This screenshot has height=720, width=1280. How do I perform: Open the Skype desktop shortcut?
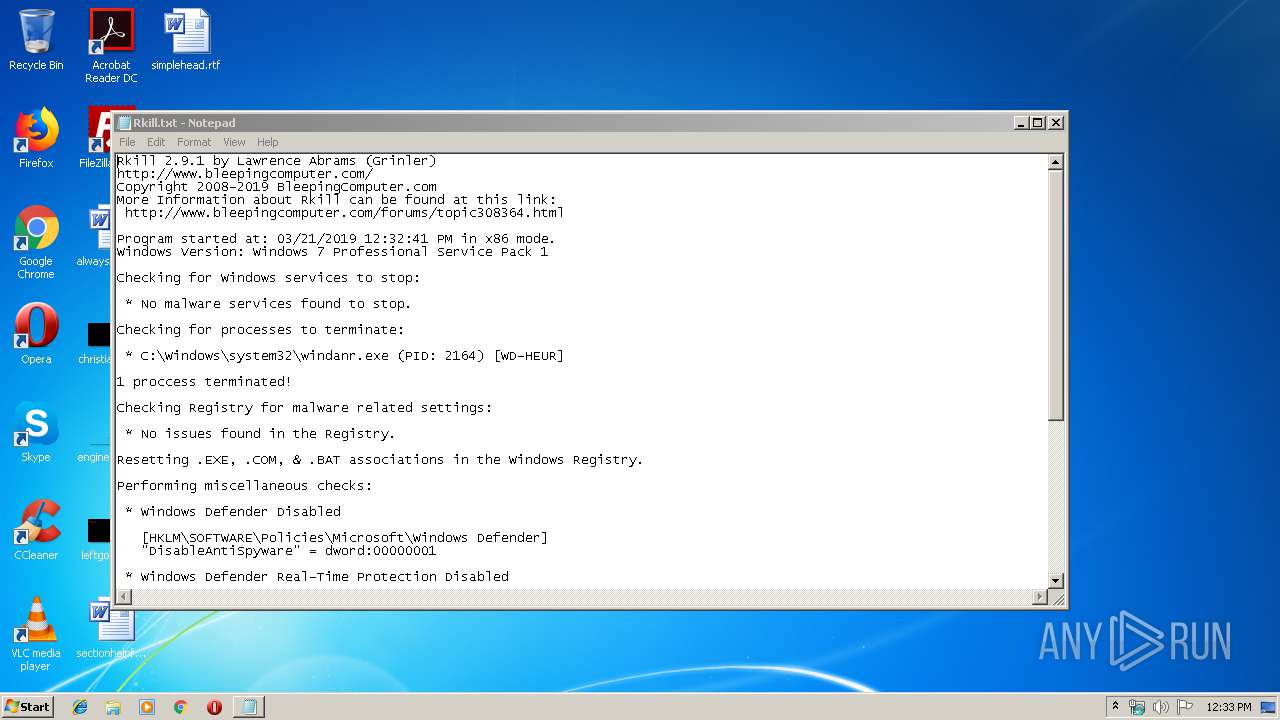(x=36, y=432)
